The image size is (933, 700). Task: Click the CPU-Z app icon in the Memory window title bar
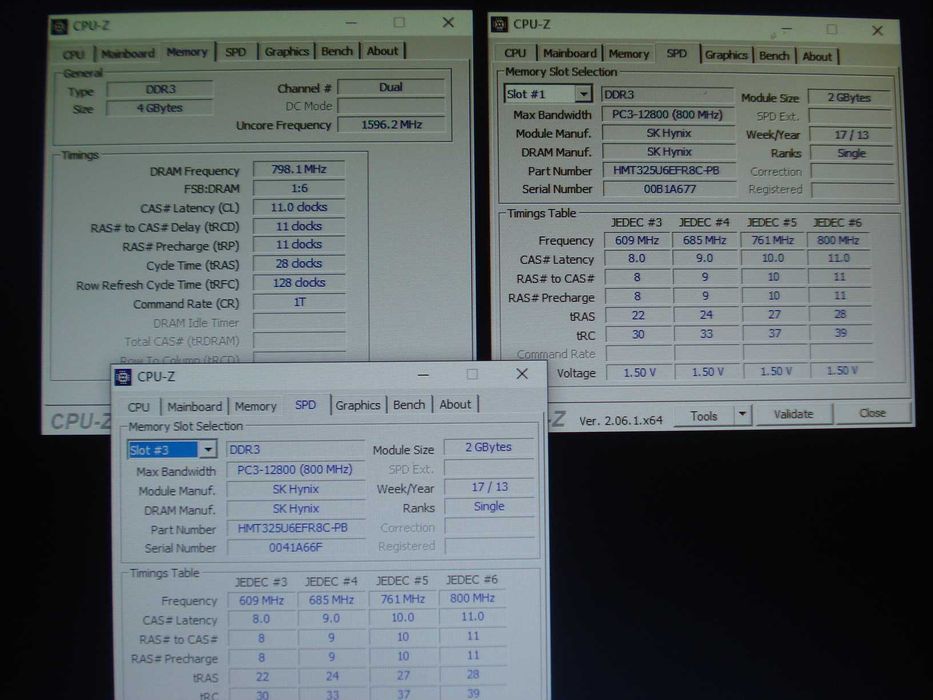60,27
